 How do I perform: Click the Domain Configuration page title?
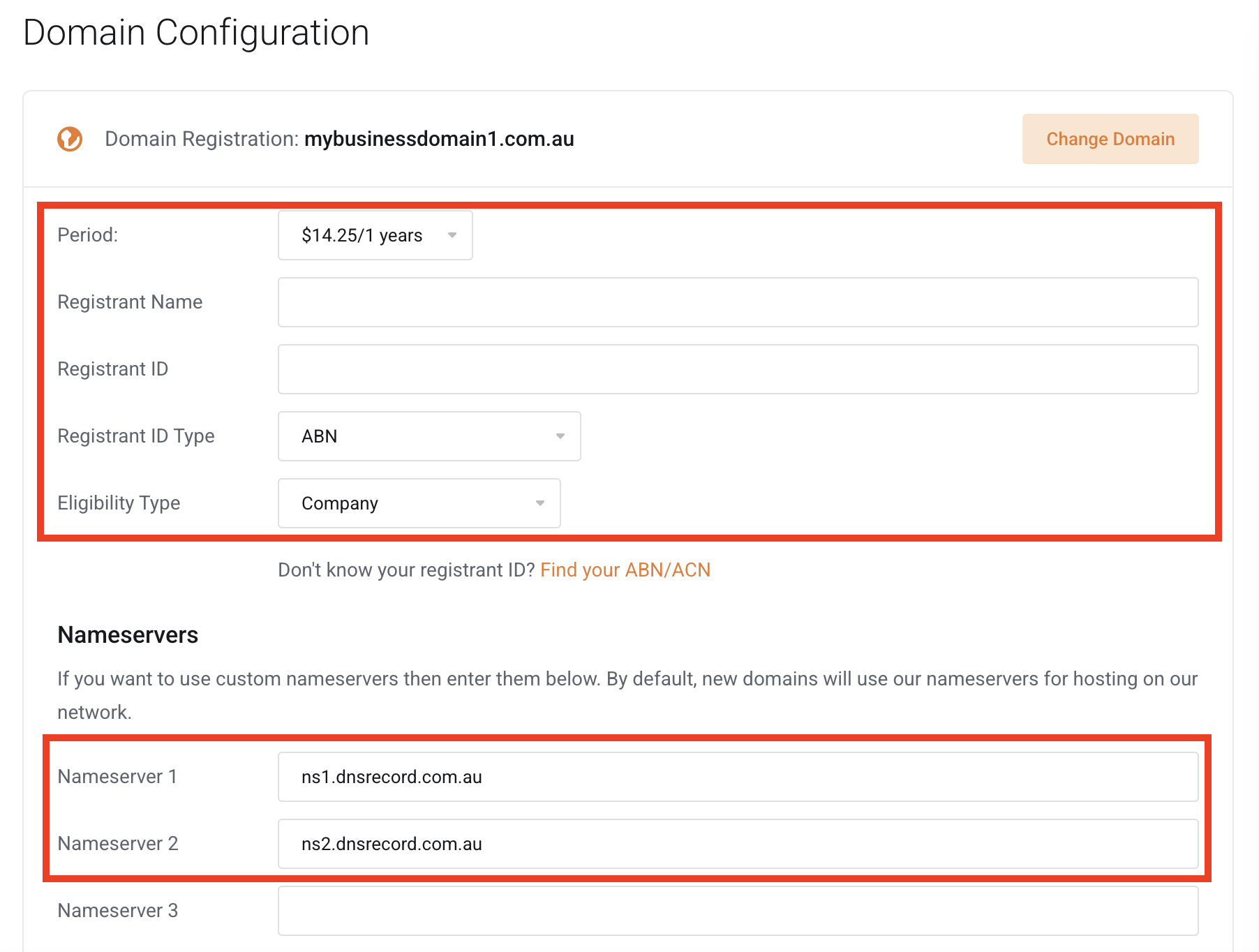click(x=196, y=31)
